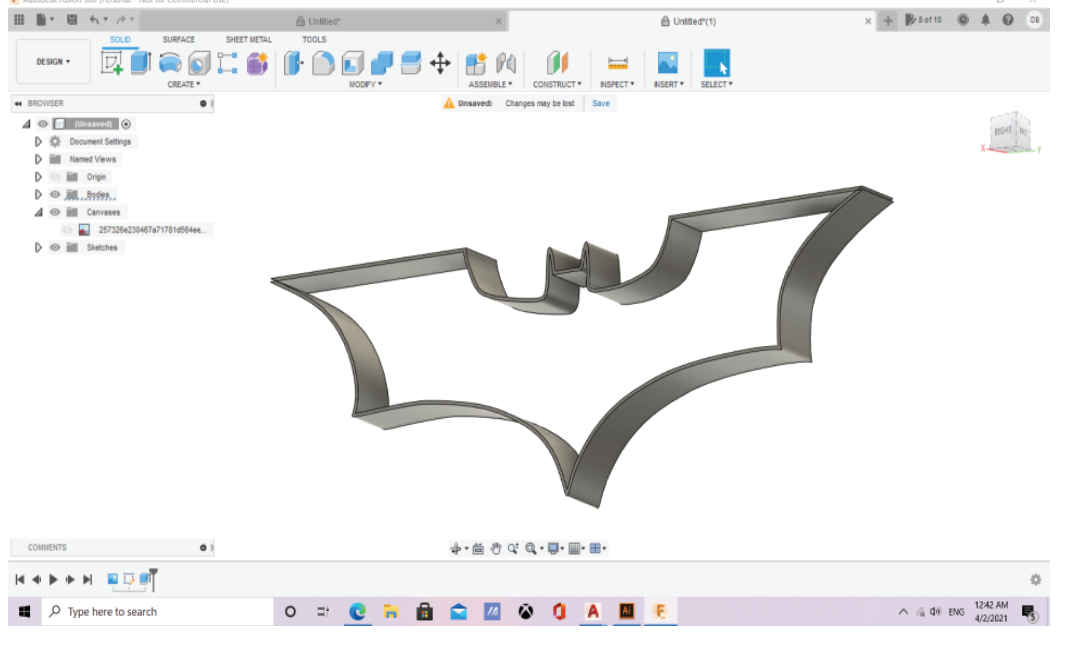This screenshot has width=1073, height=649.
Task: Click the ViewCube RIGHT face
Action: click(1003, 131)
